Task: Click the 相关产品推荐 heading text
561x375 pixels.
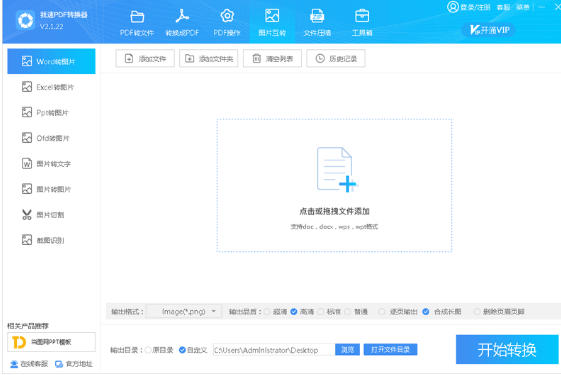Action: (28, 326)
